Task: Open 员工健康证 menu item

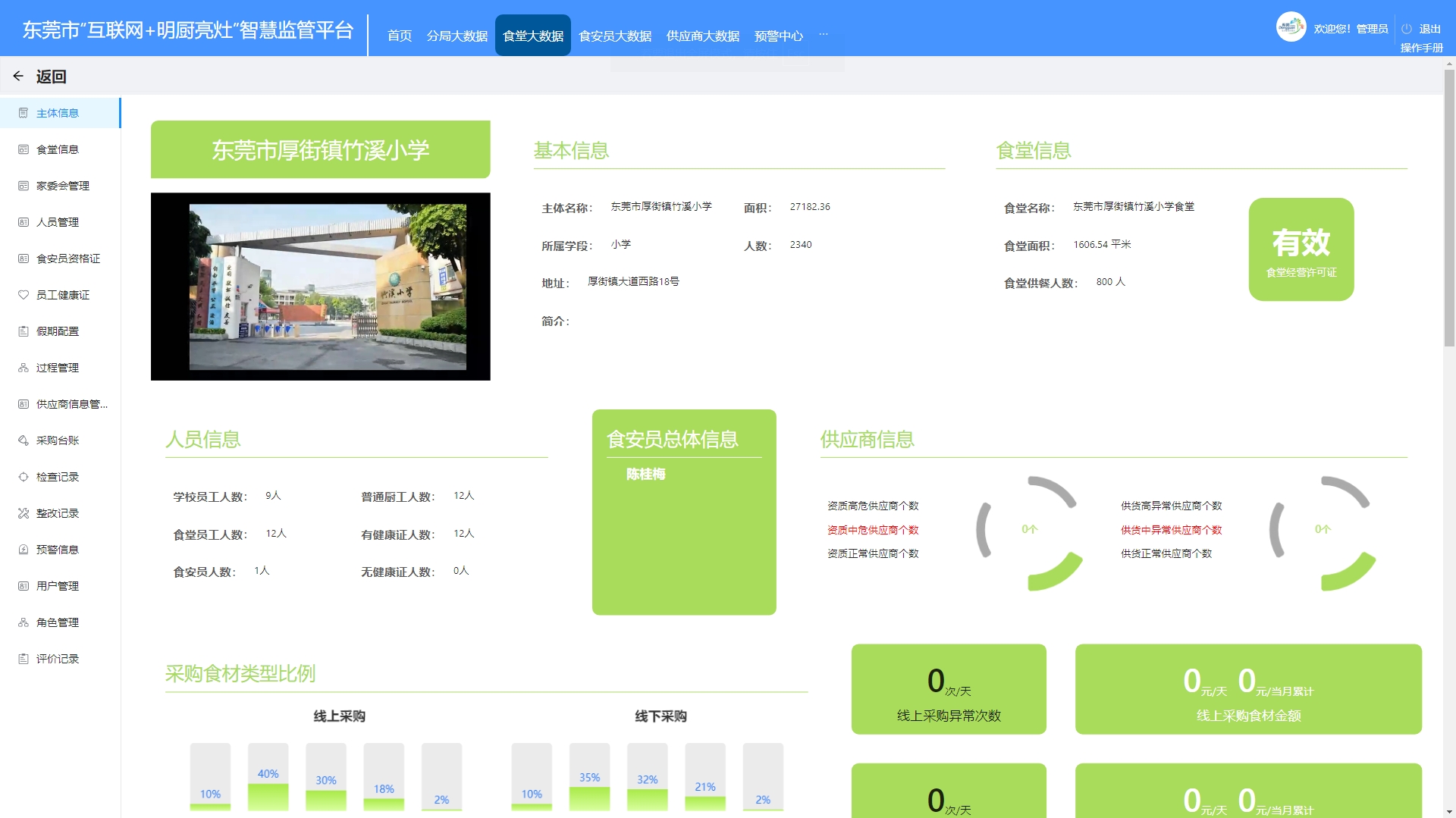Action: coord(60,295)
